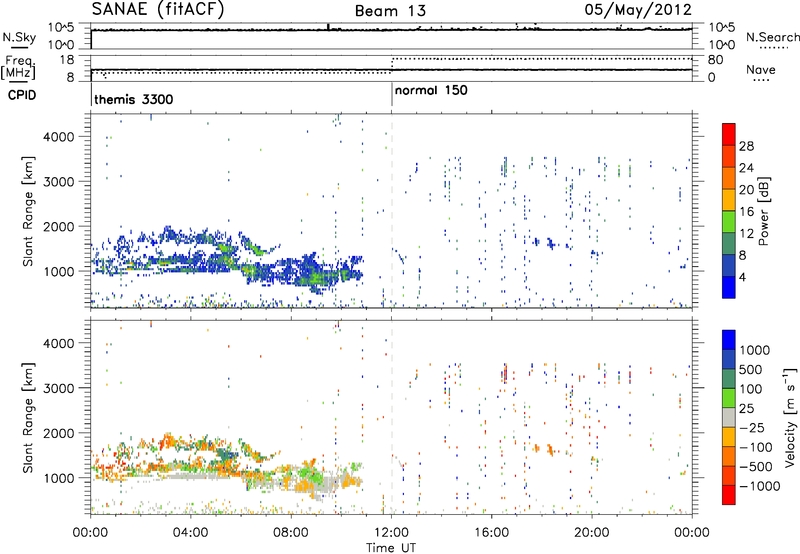The height and width of the screenshot is (554, 800).
Task: Click the 'normal 150' CPID annotation
Action: click(x=431, y=90)
